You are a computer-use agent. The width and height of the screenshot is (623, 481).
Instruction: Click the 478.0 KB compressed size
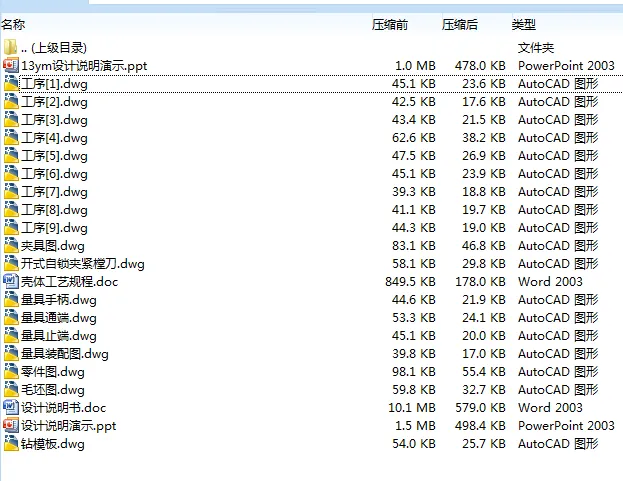point(480,66)
